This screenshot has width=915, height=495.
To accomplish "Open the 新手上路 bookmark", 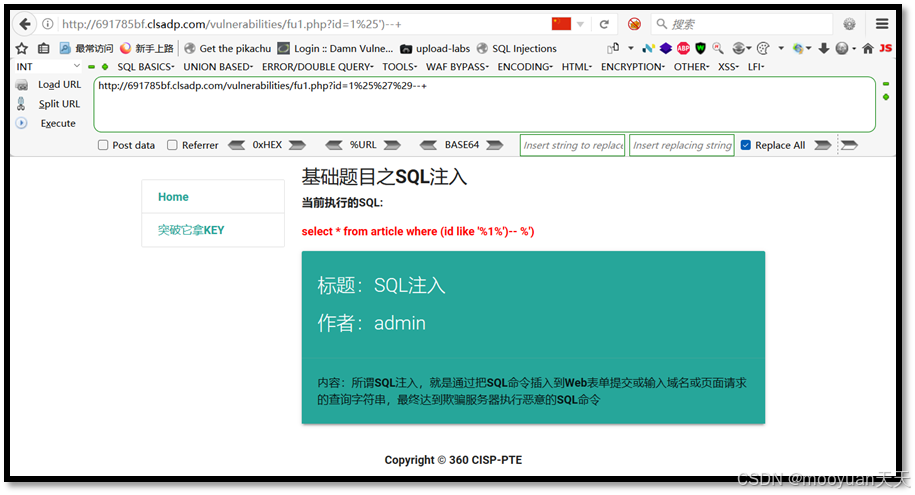I will (147, 48).
